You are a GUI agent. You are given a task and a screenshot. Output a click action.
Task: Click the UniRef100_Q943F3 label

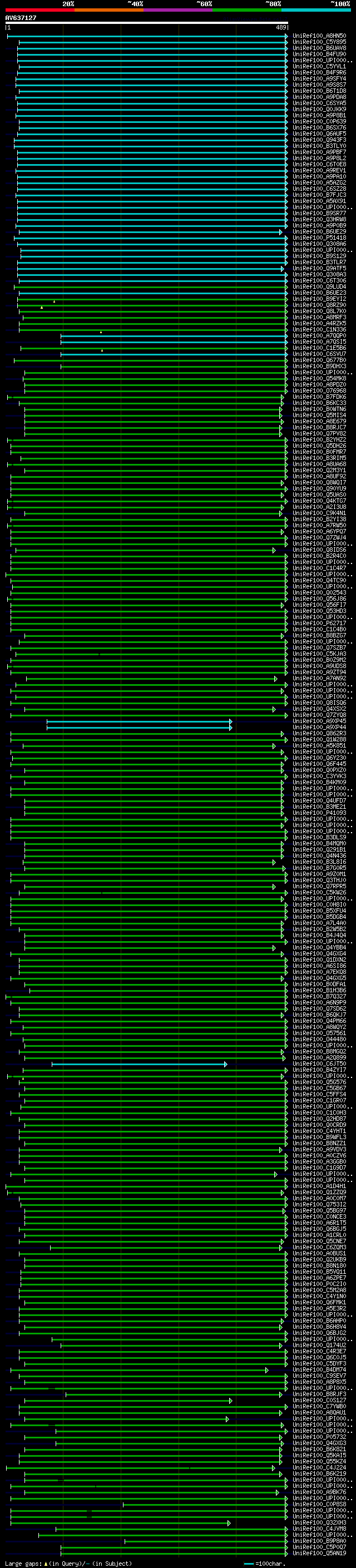click(x=319, y=140)
